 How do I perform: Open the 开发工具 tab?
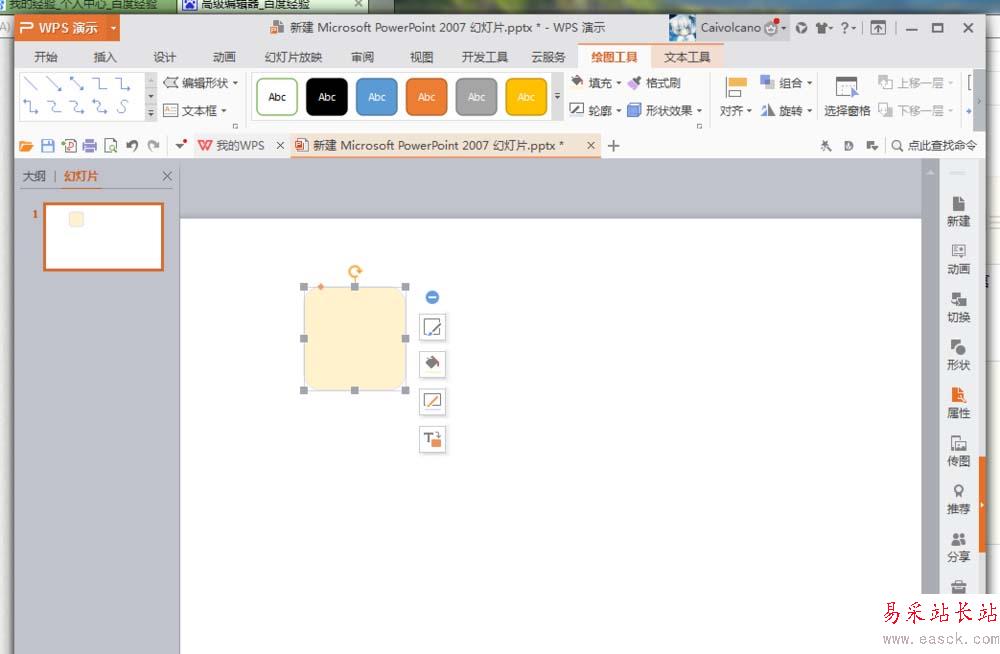tap(485, 57)
